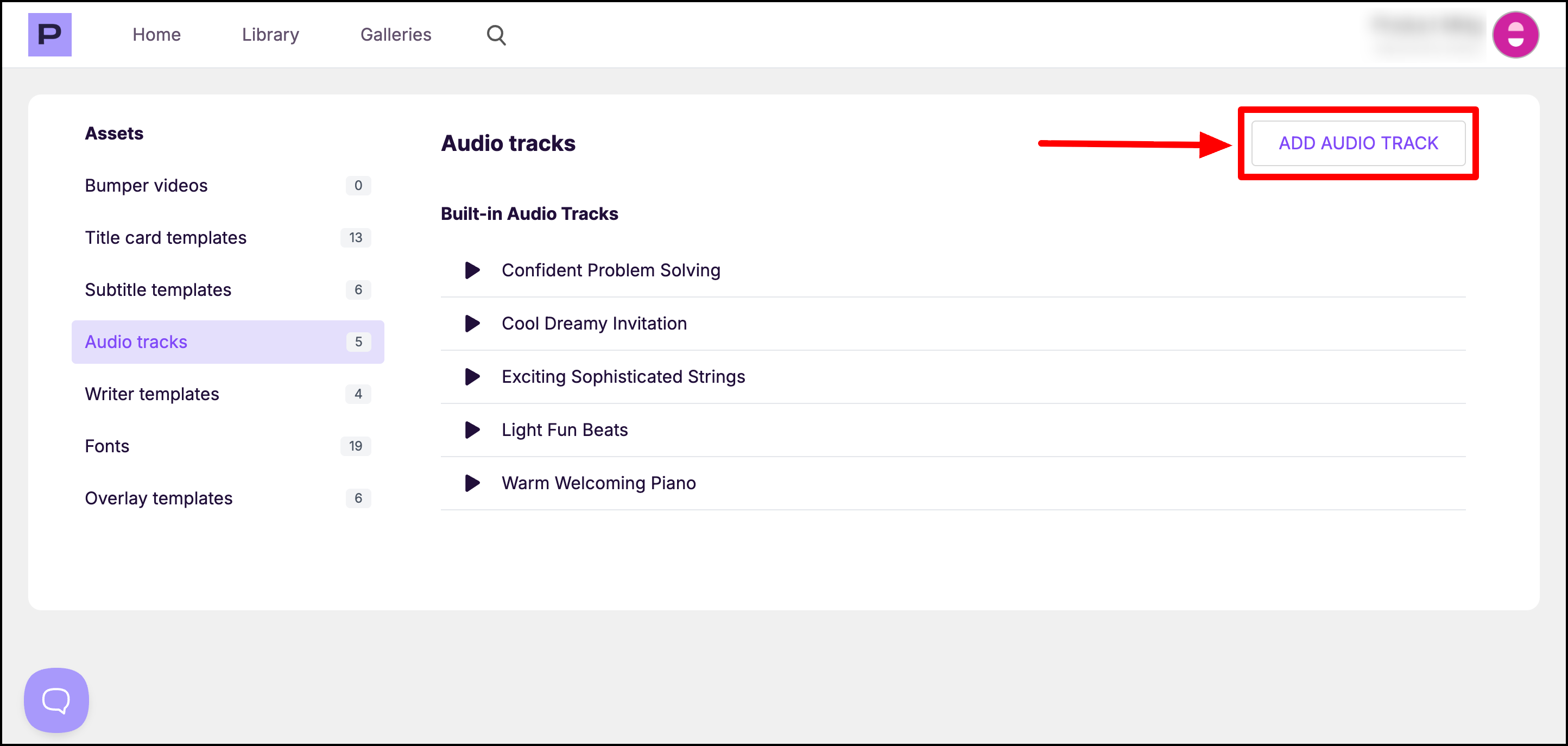The image size is (1568, 746).
Task: Open the Galleries nav item
Action: tap(396, 35)
